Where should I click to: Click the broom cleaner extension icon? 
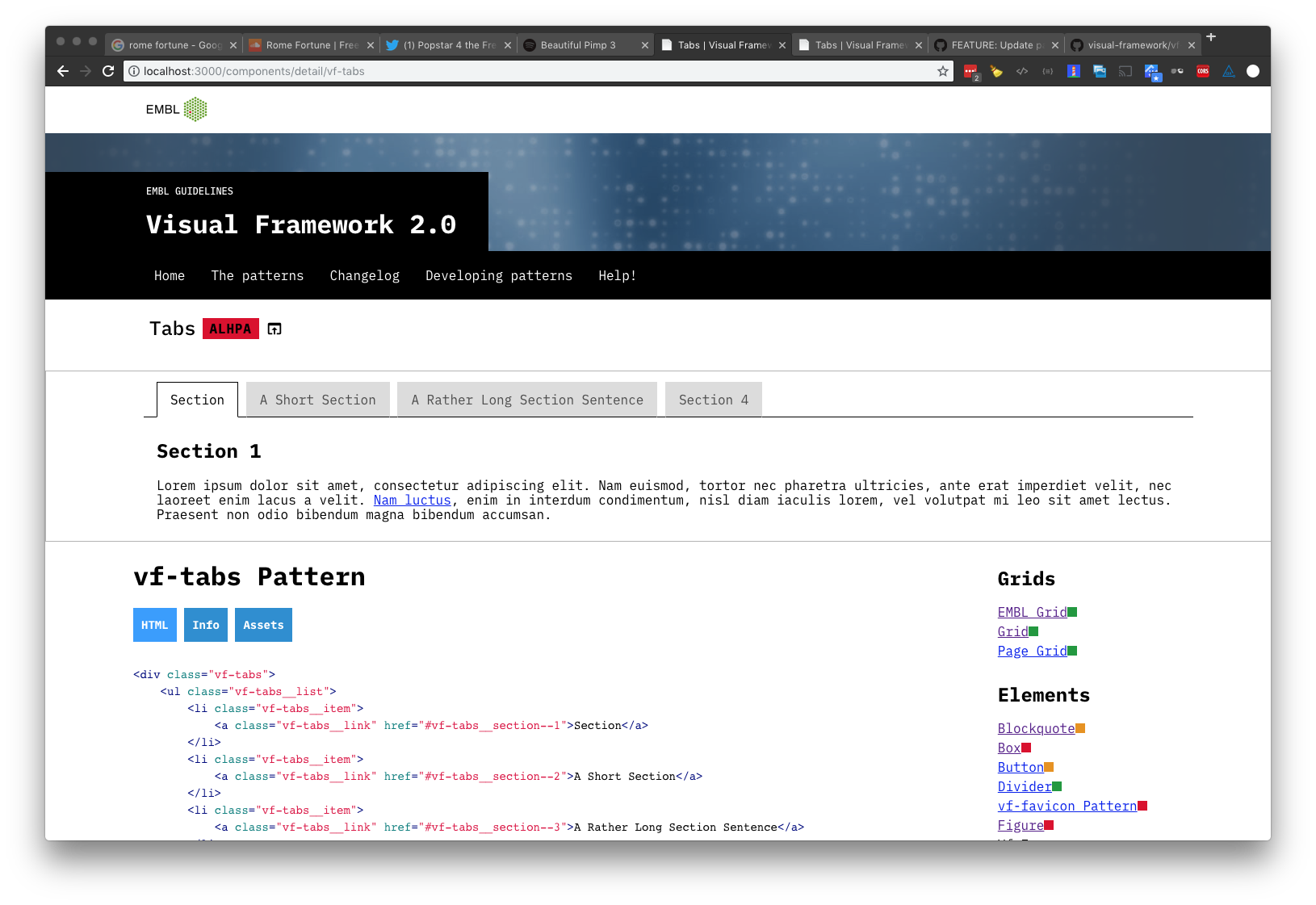pos(996,71)
